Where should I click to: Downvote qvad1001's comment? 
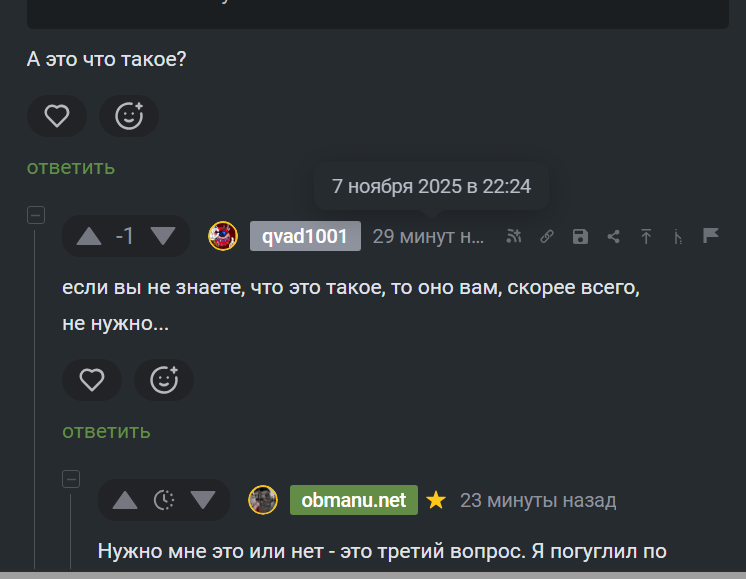pos(162,236)
